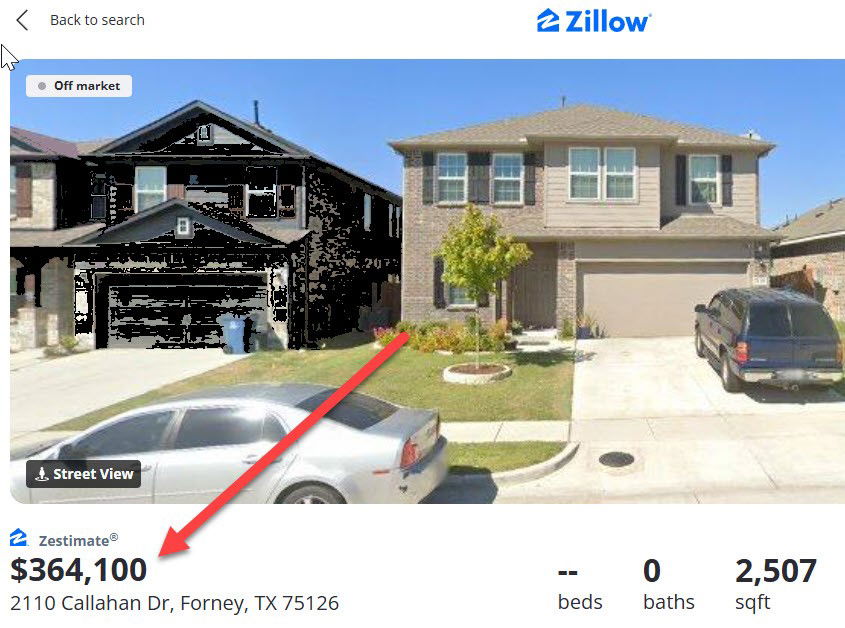
Task: Click the sqft label under 2,507
Action: click(752, 603)
